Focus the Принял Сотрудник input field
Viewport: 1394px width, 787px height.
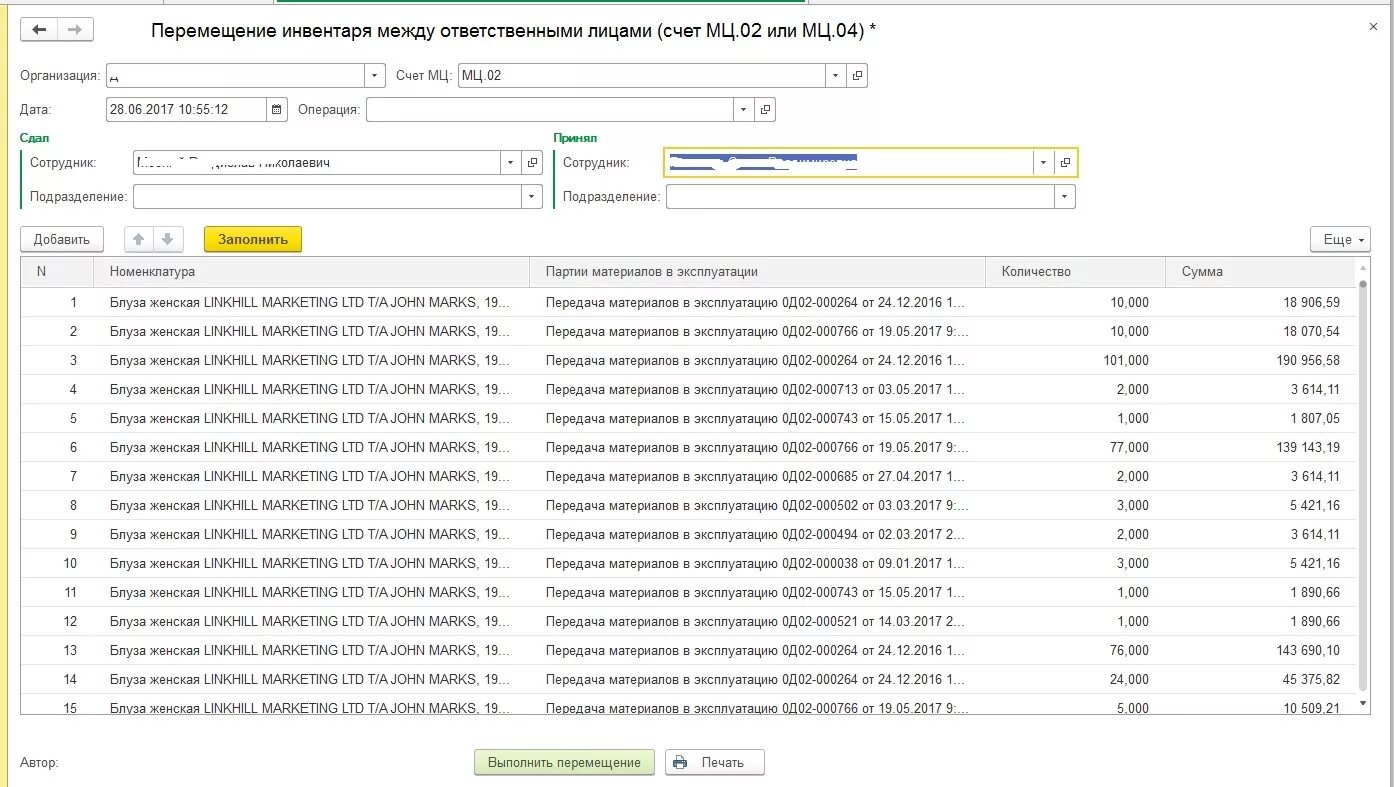click(x=849, y=163)
